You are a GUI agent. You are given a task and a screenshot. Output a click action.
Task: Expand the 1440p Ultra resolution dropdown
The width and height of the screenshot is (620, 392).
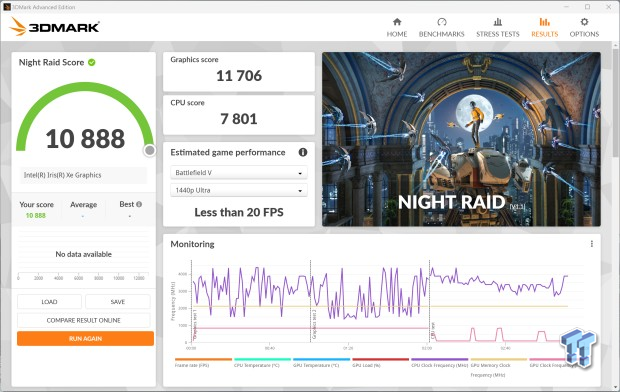pos(239,190)
